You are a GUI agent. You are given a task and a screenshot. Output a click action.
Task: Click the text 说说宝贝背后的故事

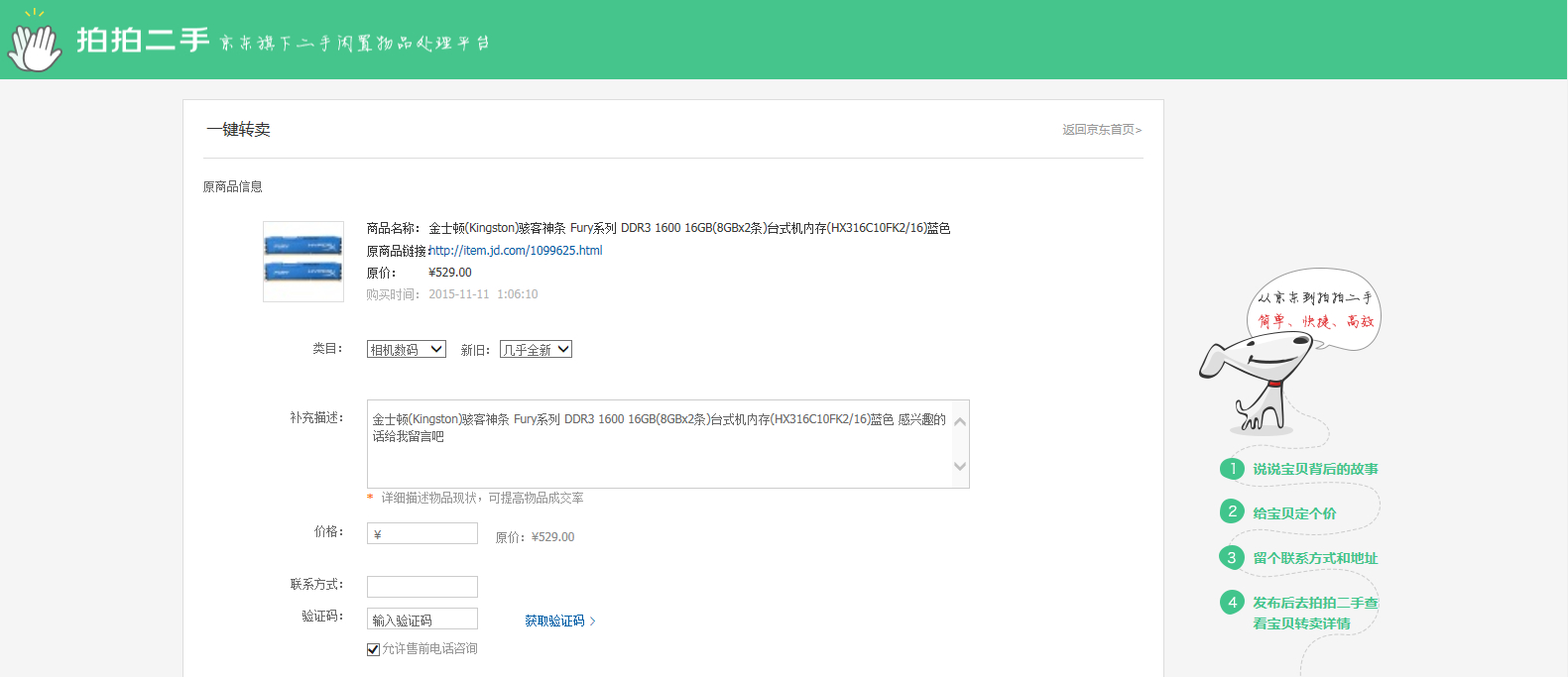[x=1315, y=469]
